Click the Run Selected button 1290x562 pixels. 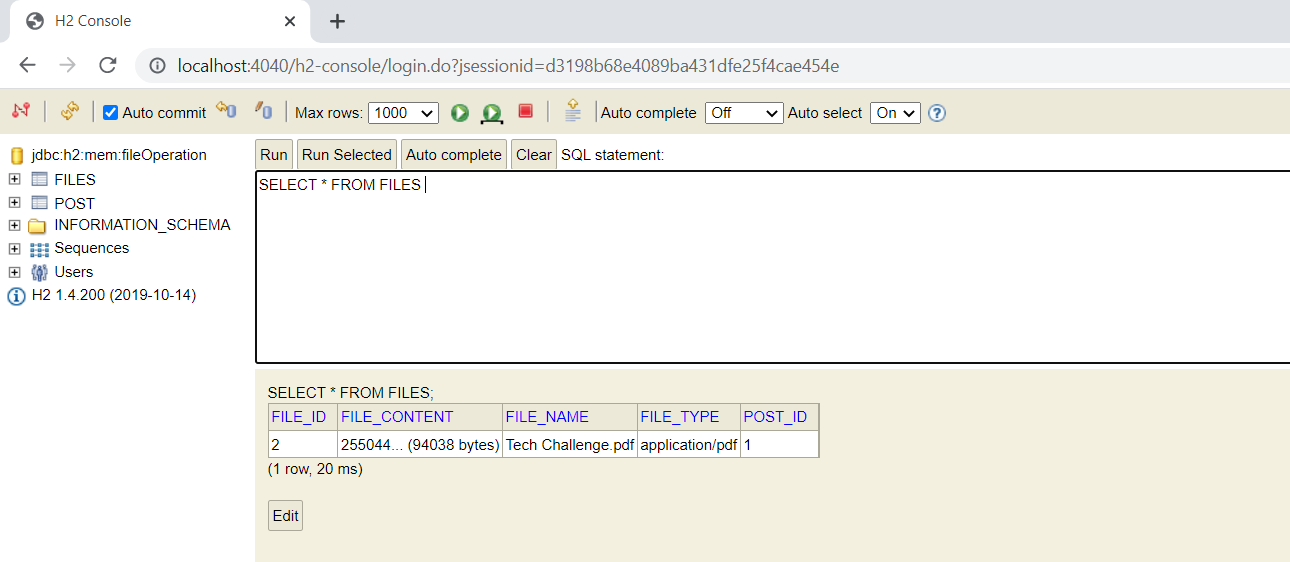click(x=347, y=154)
